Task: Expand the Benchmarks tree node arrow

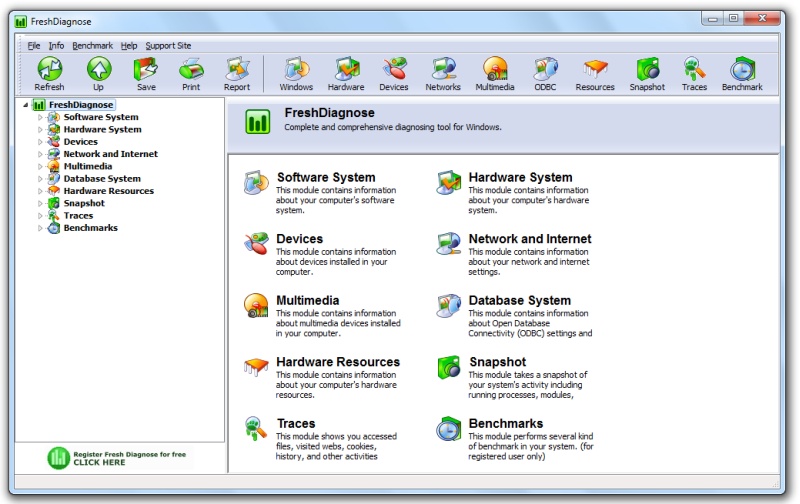Action: click(40, 228)
